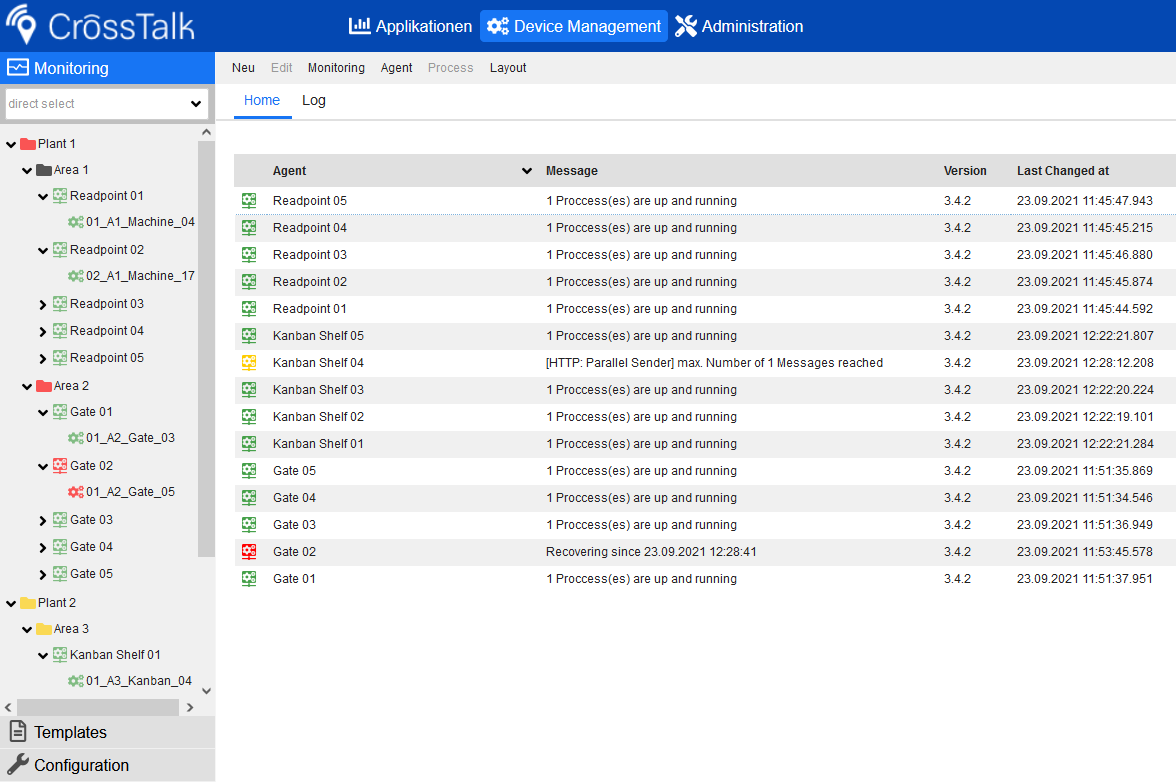Click green status icon of Readpoint 05 table row
The width and height of the screenshot is (1176, 782).
(x=249, y=200)
